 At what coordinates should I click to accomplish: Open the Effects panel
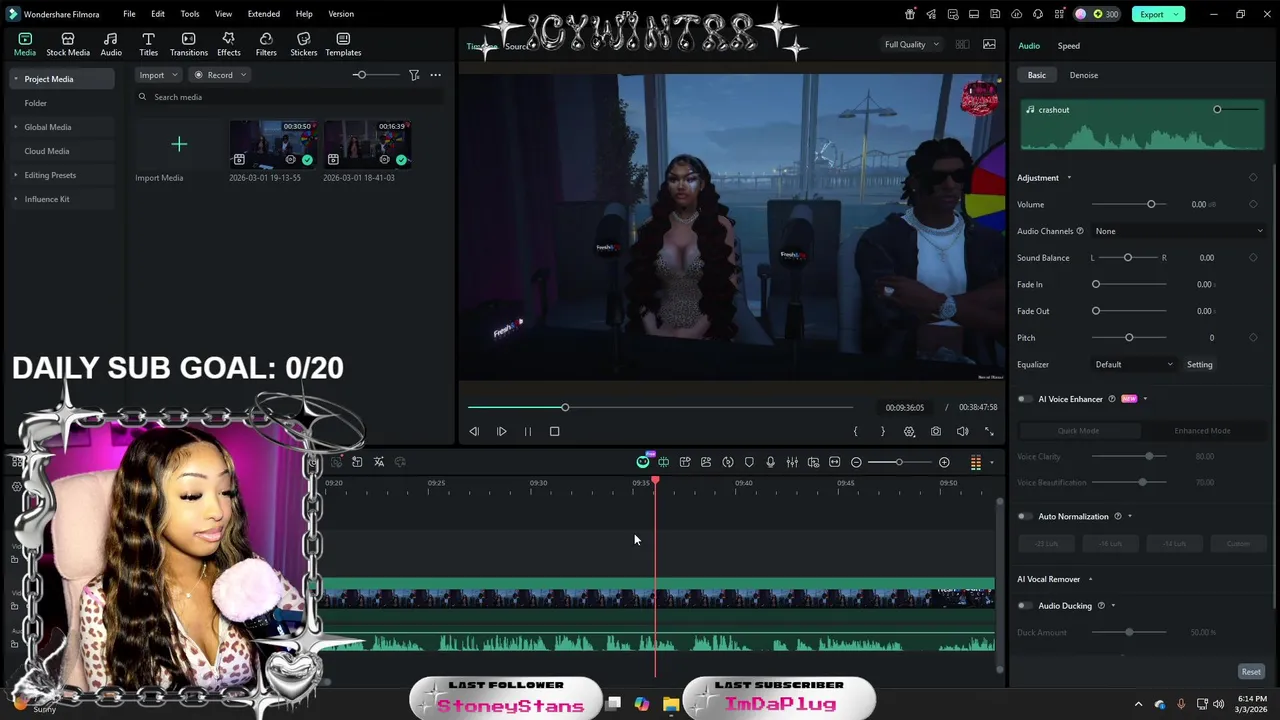229,44
